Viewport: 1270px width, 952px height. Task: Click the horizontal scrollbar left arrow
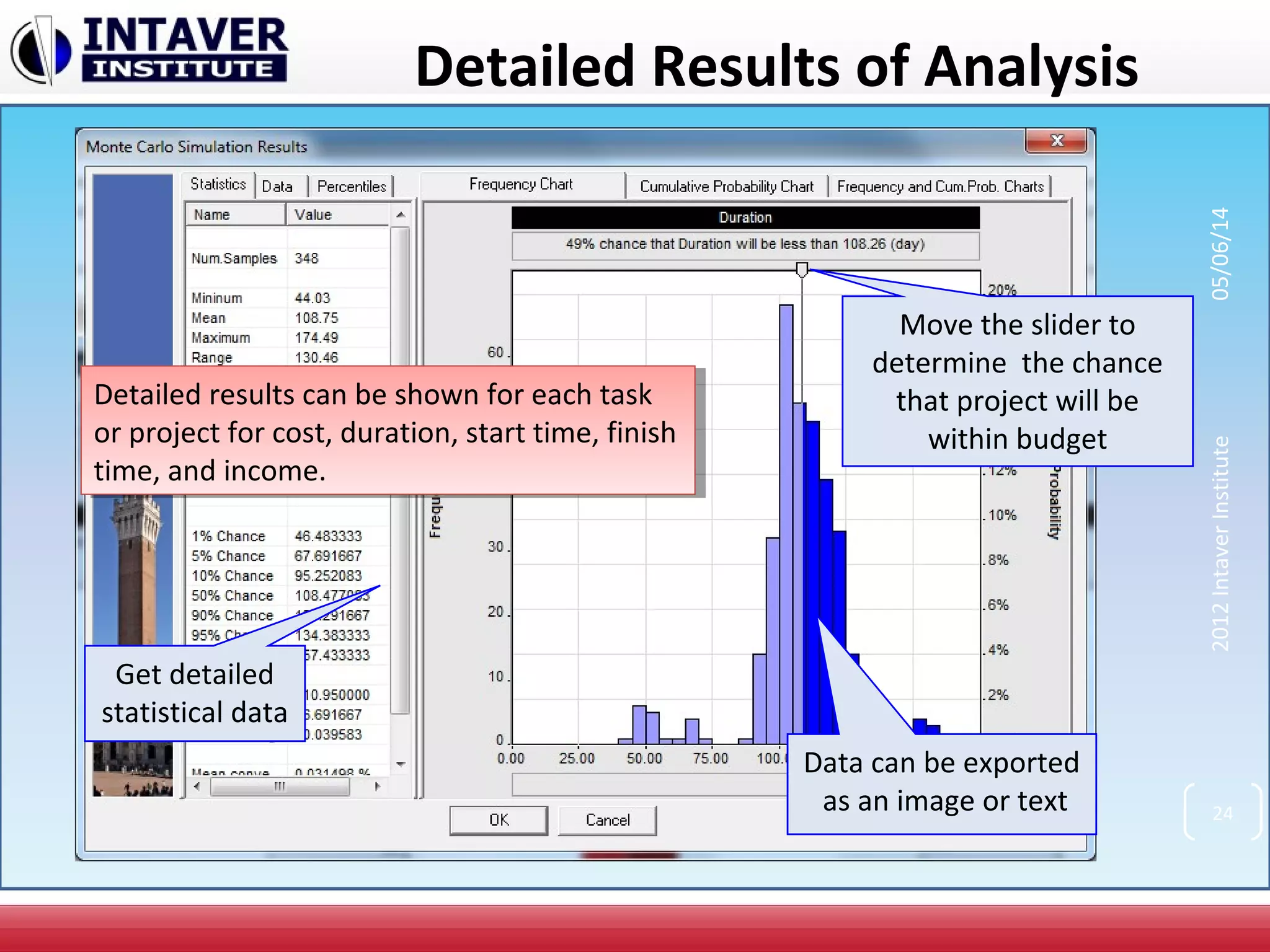[x=197, y=787]
